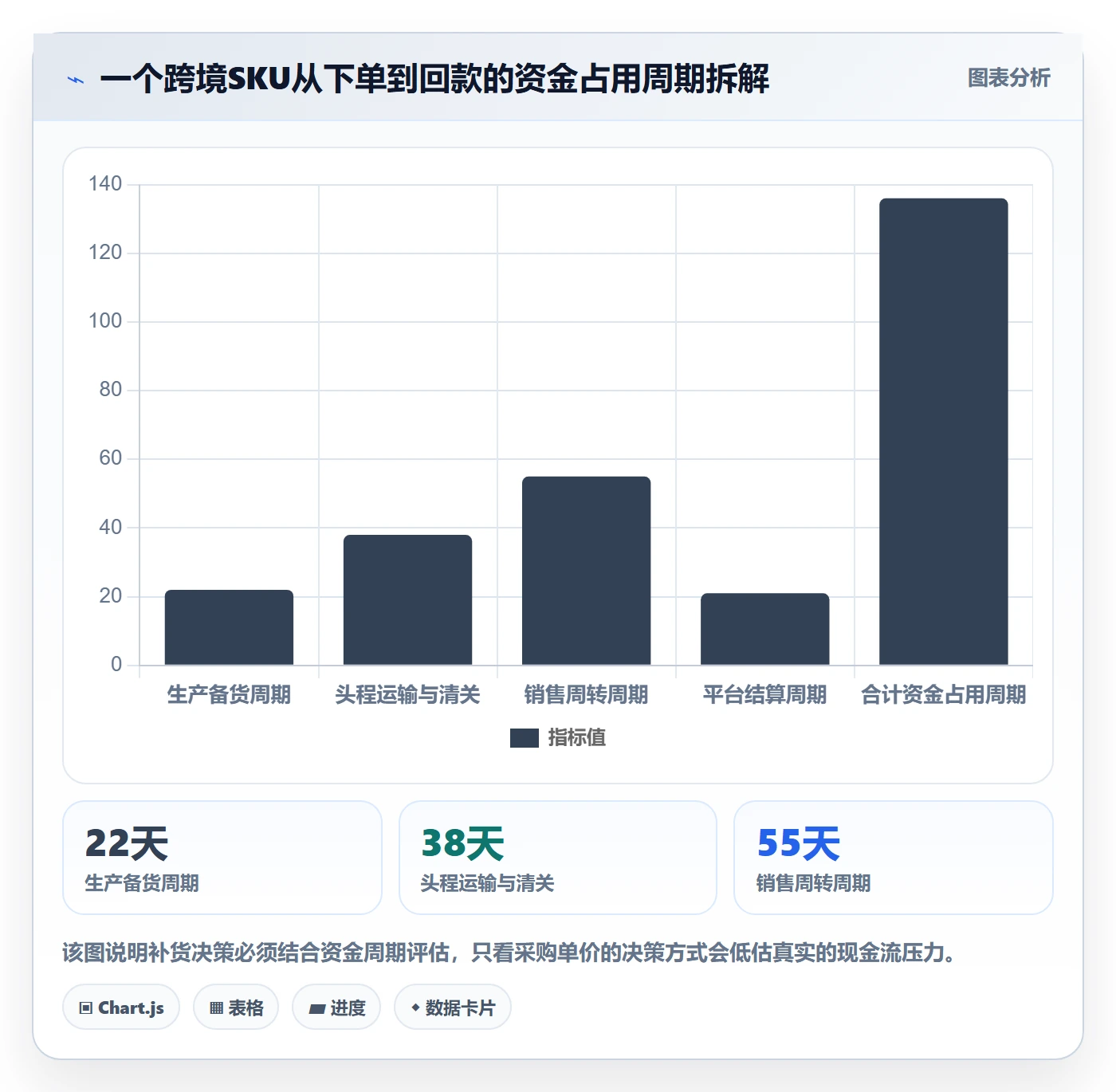This screenshot has height=1092, width=1116.
Task: Click the 表格 tag
Action: [236, 1008]
